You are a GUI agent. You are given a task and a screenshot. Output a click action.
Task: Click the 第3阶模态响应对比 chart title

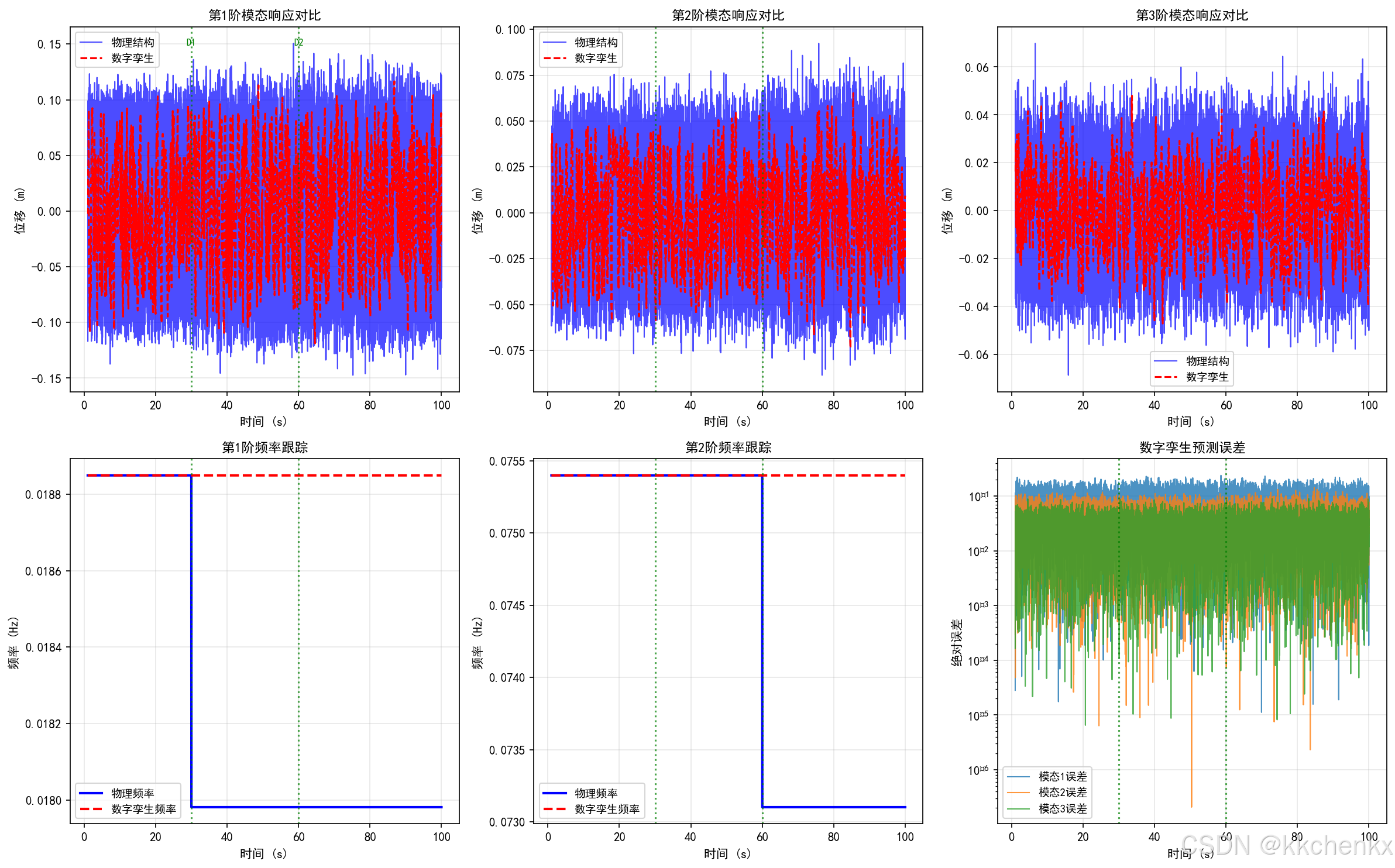1192,15
